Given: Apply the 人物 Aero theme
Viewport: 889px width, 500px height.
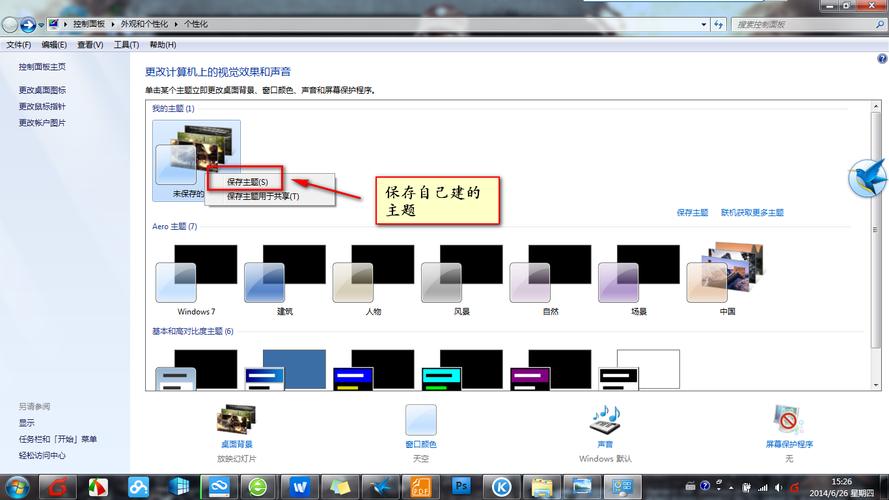Looking at the screenshot, I should pyautogui.click(x=373, y=280).
